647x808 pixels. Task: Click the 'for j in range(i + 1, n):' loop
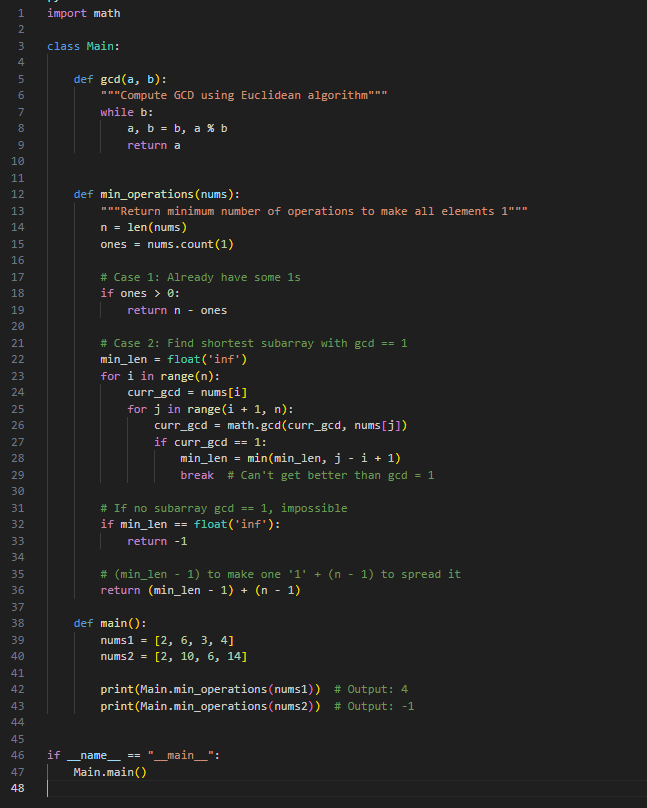coord(210,409)
